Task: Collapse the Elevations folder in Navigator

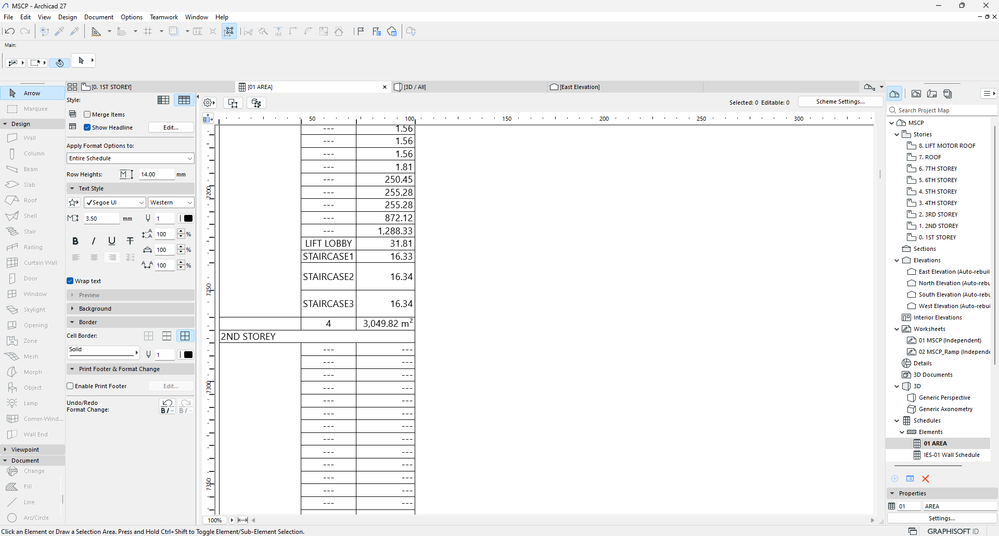Action: 897,261
